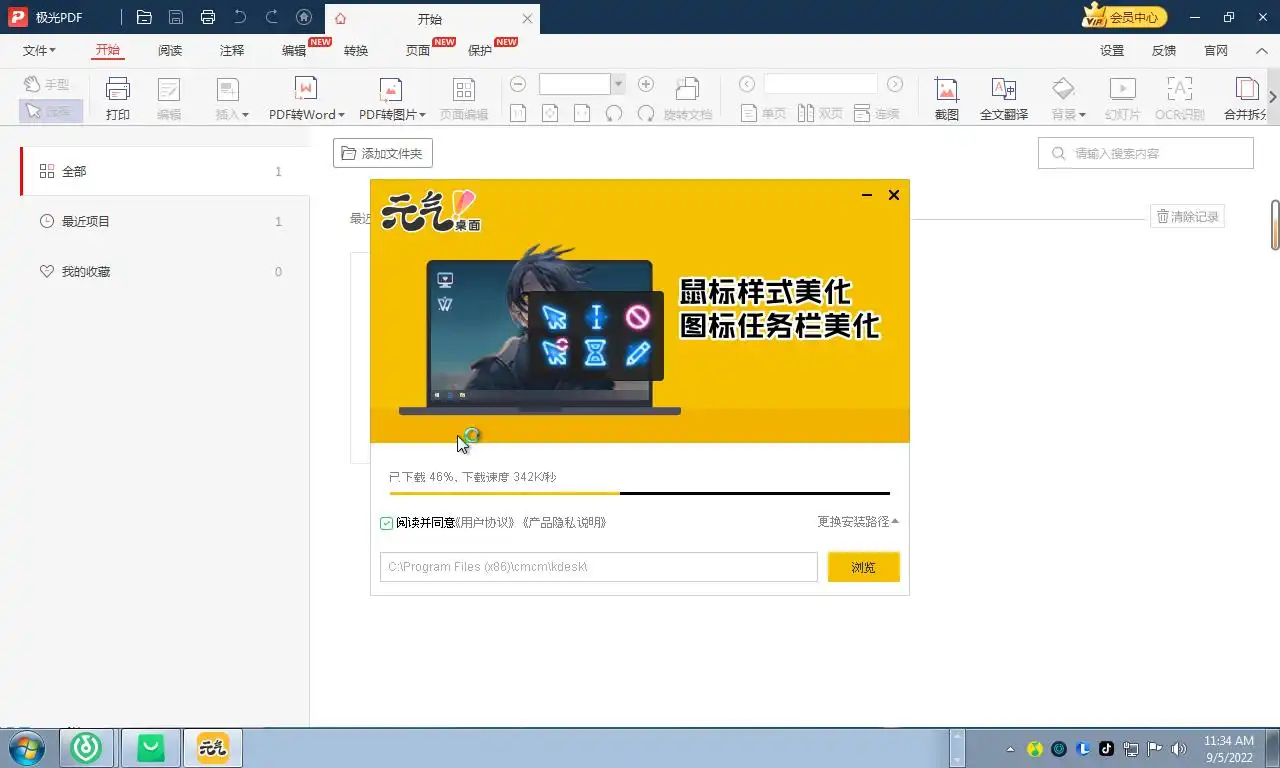Click the 旋转文档 rotate document icon
Viewport: 1280px width, 768px height.
[x=688, y=99]
